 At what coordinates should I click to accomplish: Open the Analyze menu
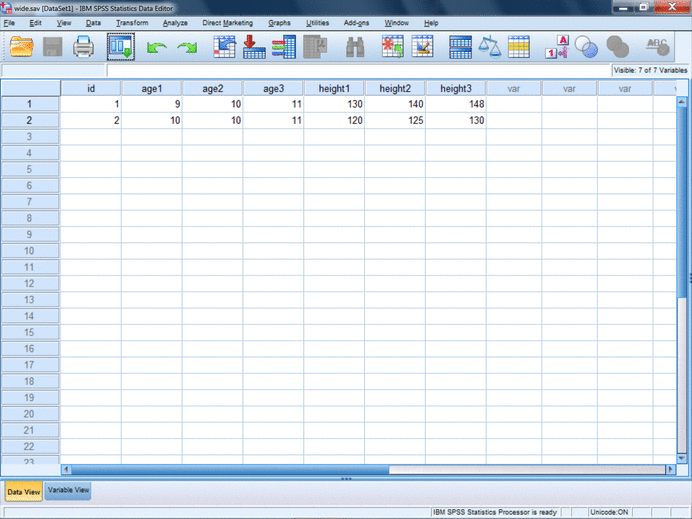point(175,23)
